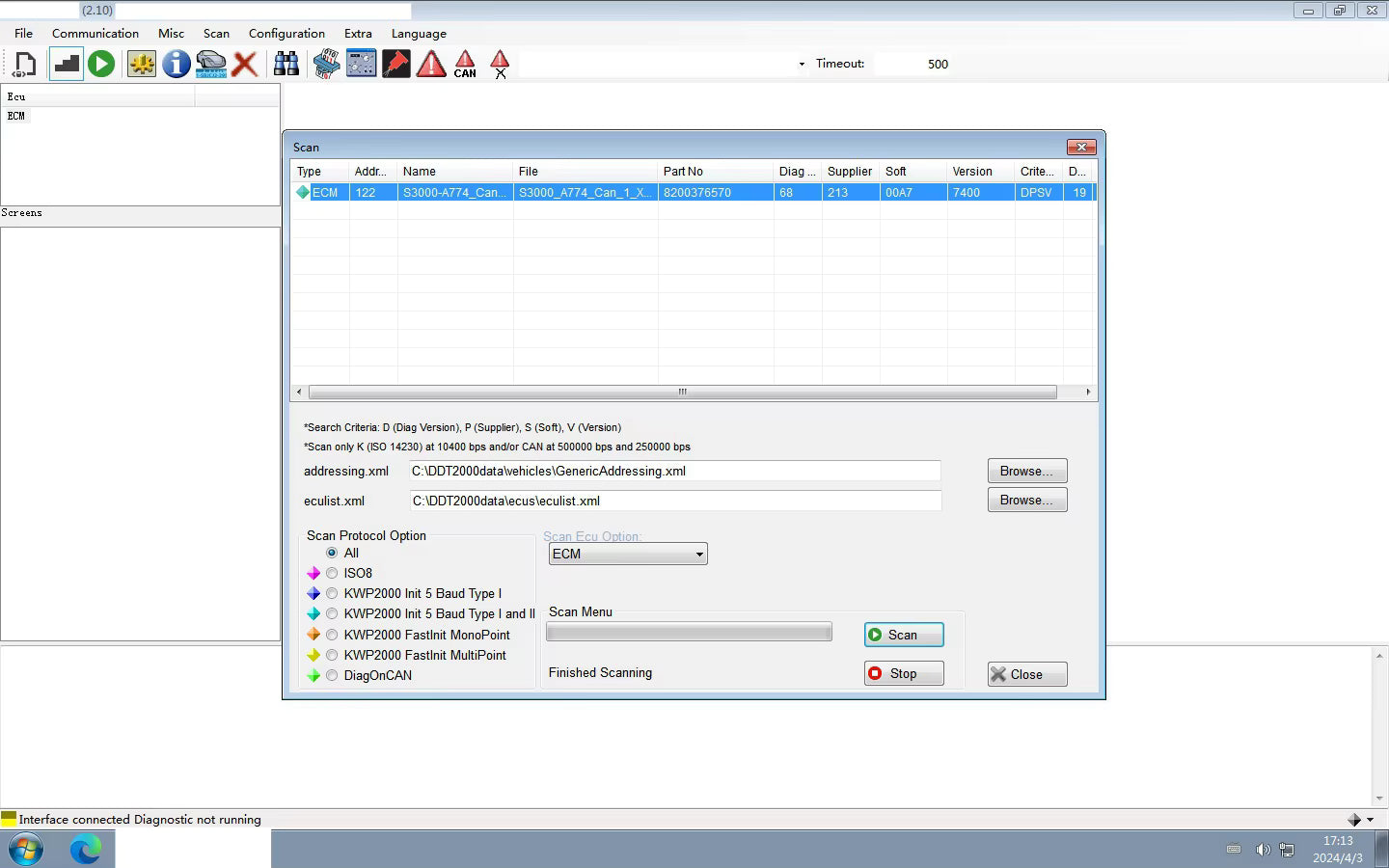Choose KWP2000 FastInit MonoPoint option
Screen dimensions: 1389x868
(332, 635)
